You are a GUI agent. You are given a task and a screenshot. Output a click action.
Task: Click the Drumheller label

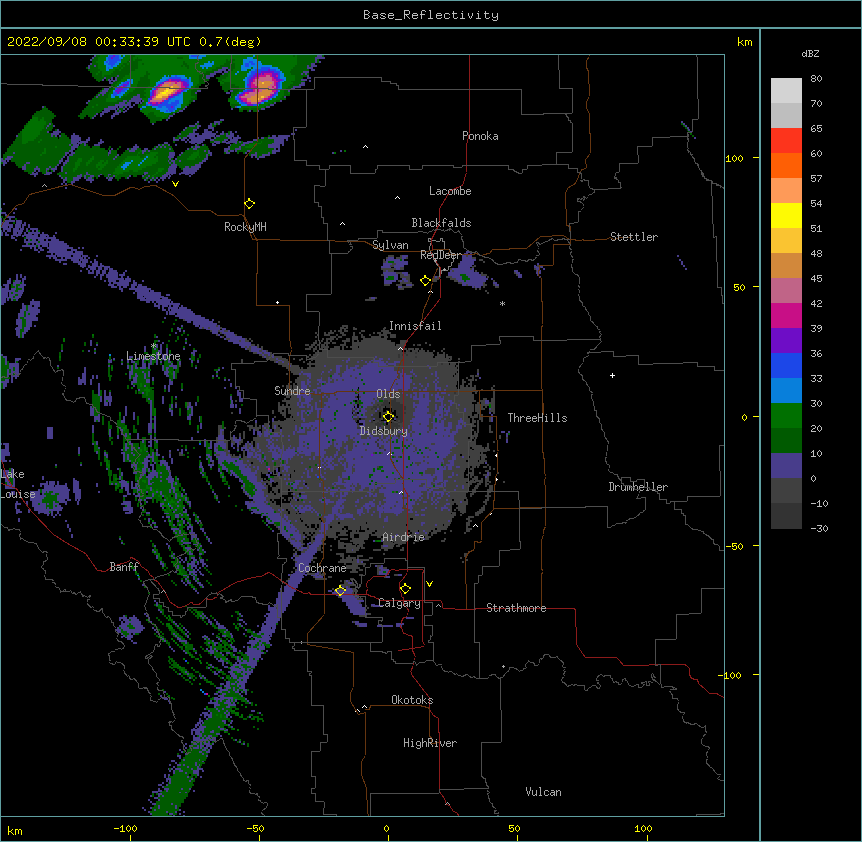[638, 487]
